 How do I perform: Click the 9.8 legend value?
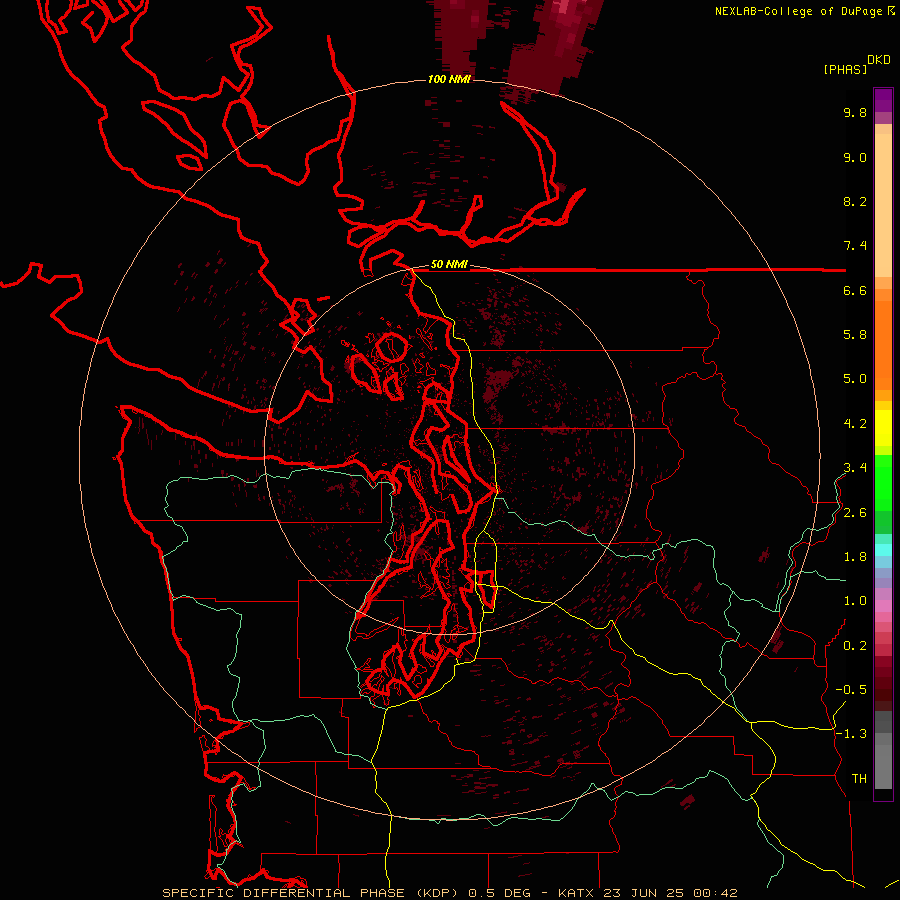(x=855, y=112)
